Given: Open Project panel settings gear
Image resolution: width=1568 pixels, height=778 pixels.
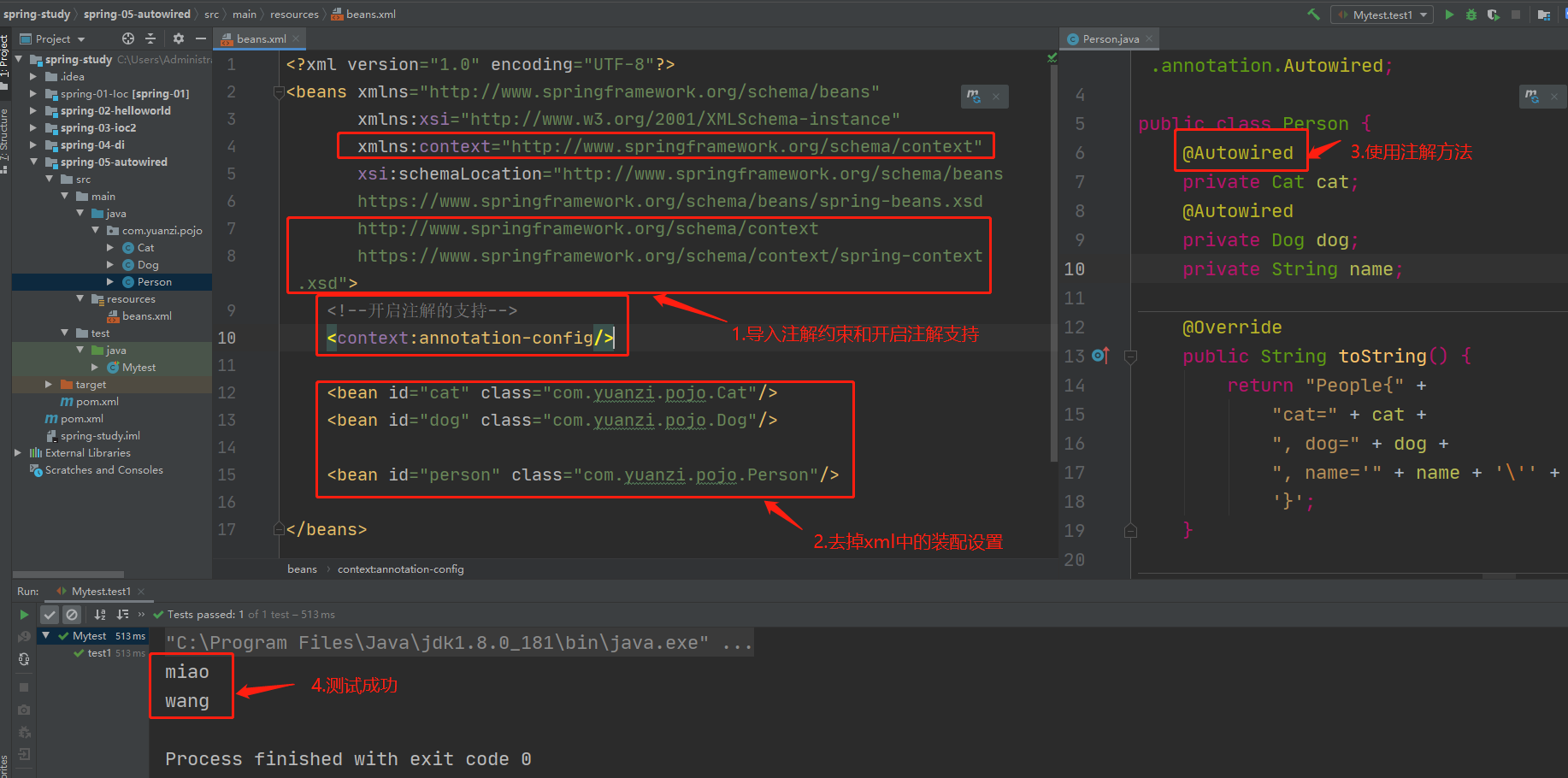Looking at the screenshot, I should (179, 38).
